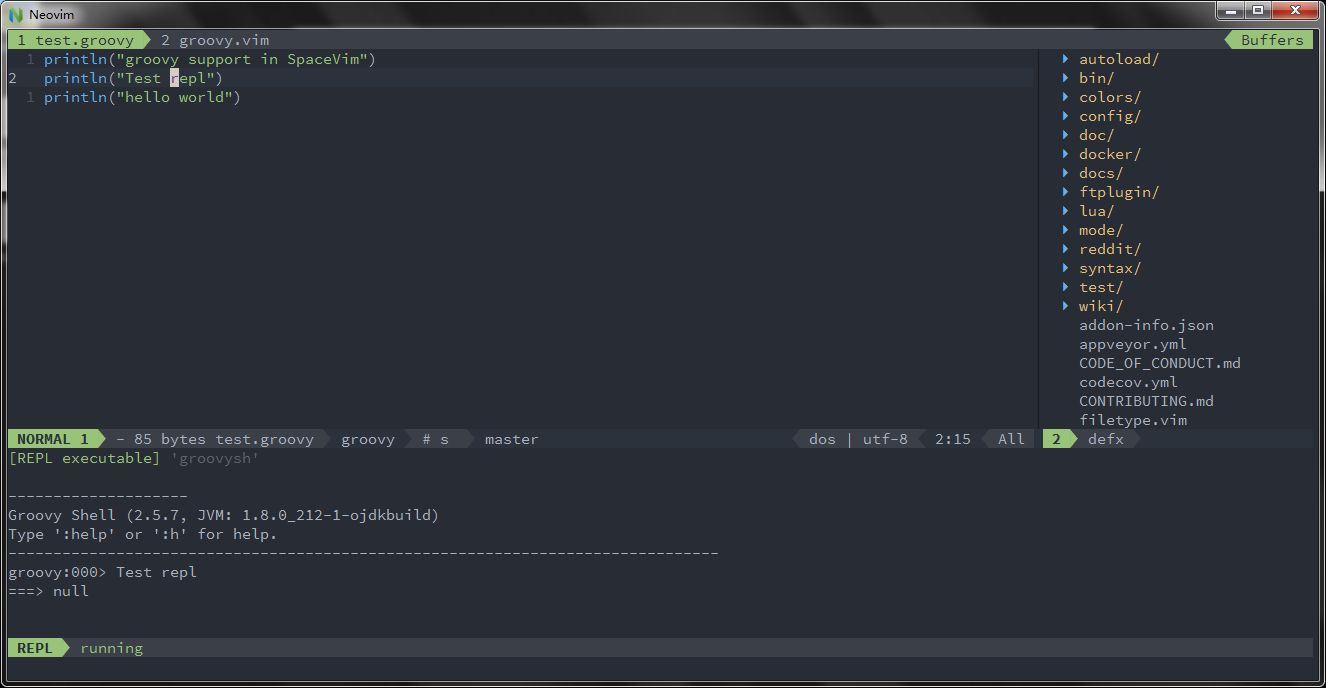The height and width of the screenshot is (688, 1326).
Task: Click the '# s' statusline segment
Action: (435, 439)
